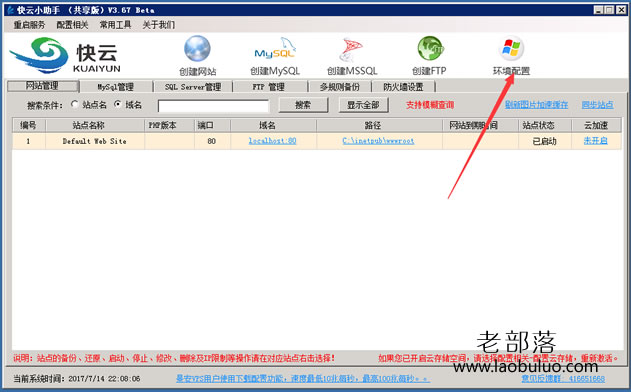The width and height of the screenshot is (631, 392).
Task: Switch to the MySql管理 tab
Action: [x=116, y=87]
